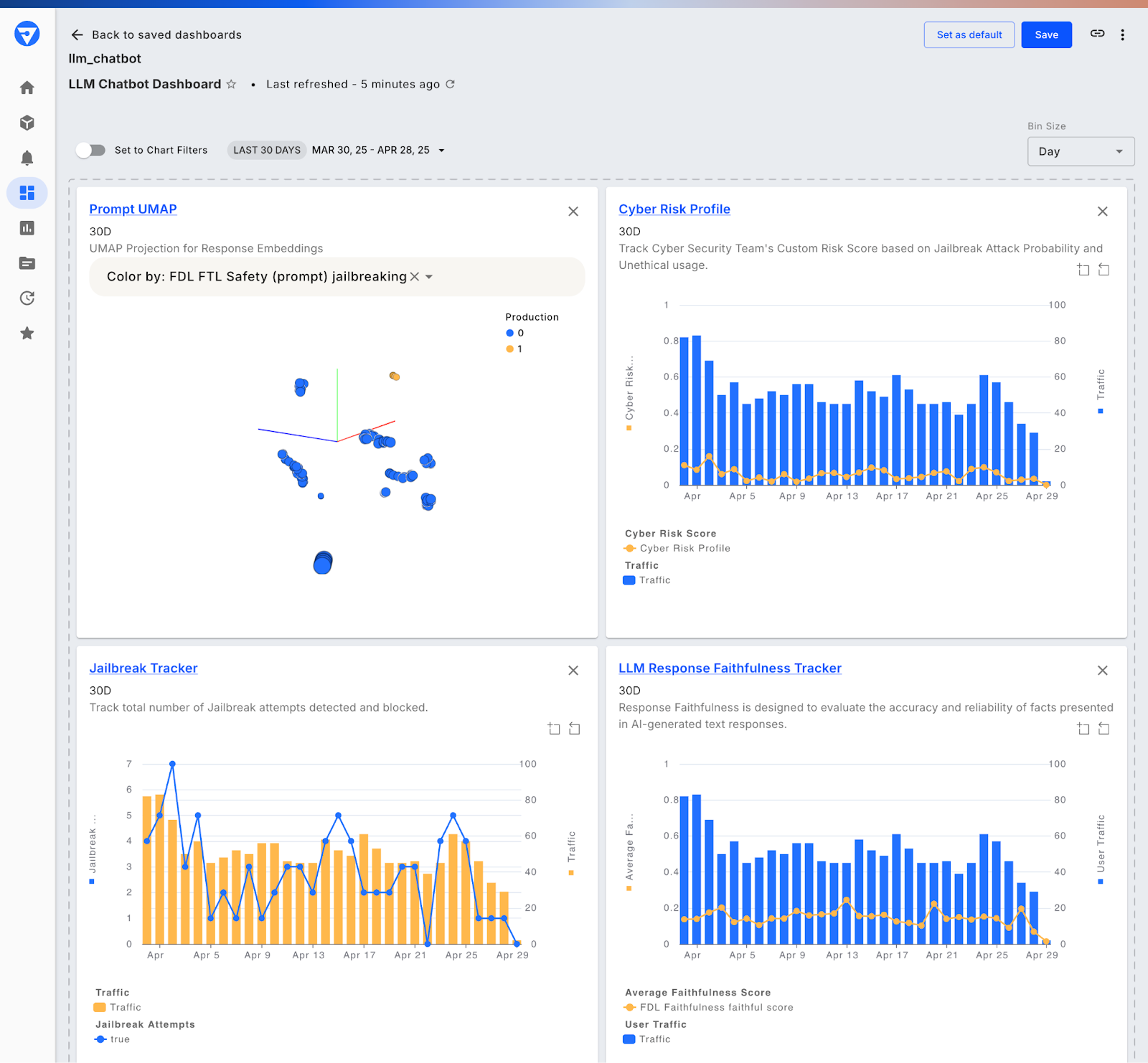
Task: Click the blue Traffic legend swatch in Cyber Risk
Action: (x=629, y=580)
